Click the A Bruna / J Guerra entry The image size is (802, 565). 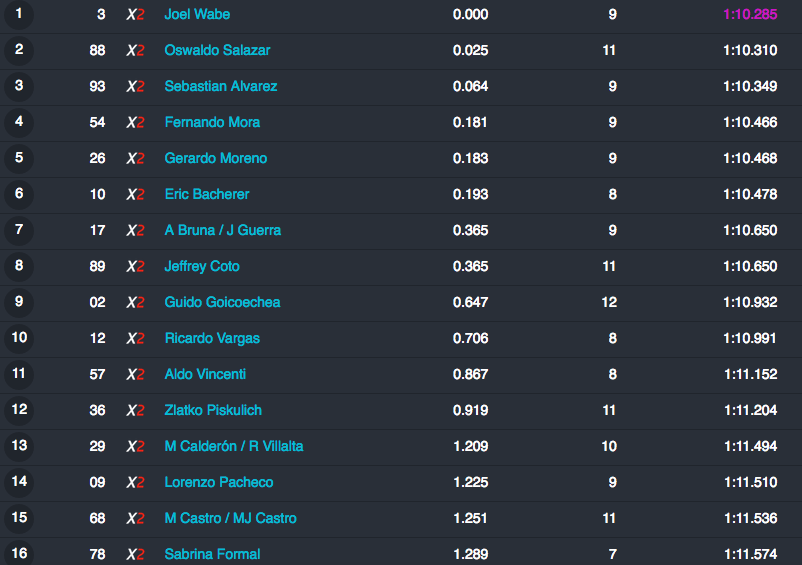pyautogui.click(x=222, y=230)
